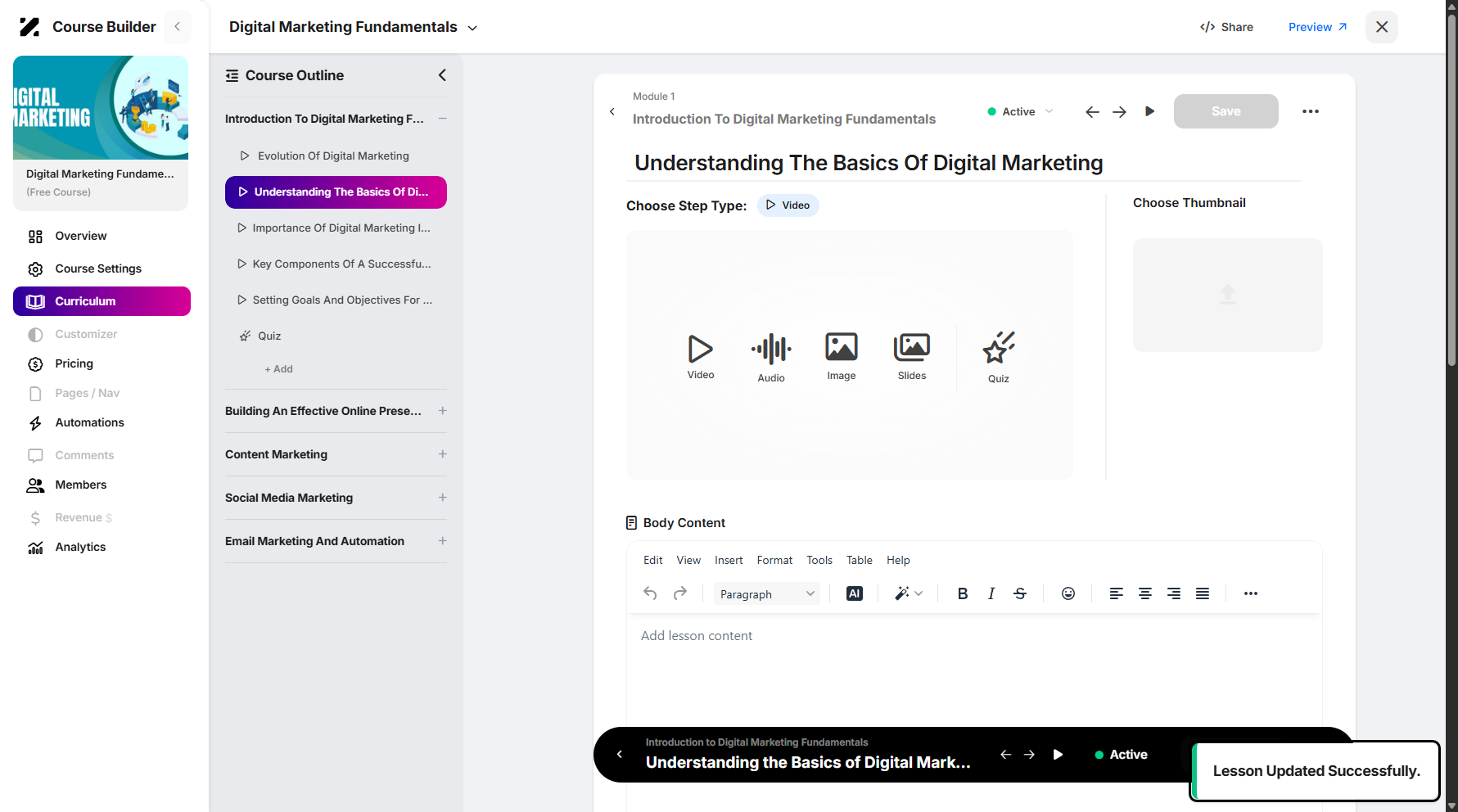The height and width of the screenshot is (812, 1458).
Task: Open the Preview link
Action: tap(1317, 27)
